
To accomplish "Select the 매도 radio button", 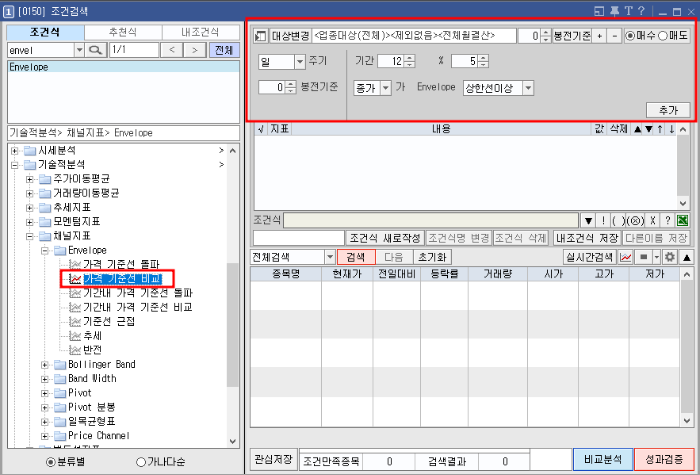I will (x=663, y=36).
